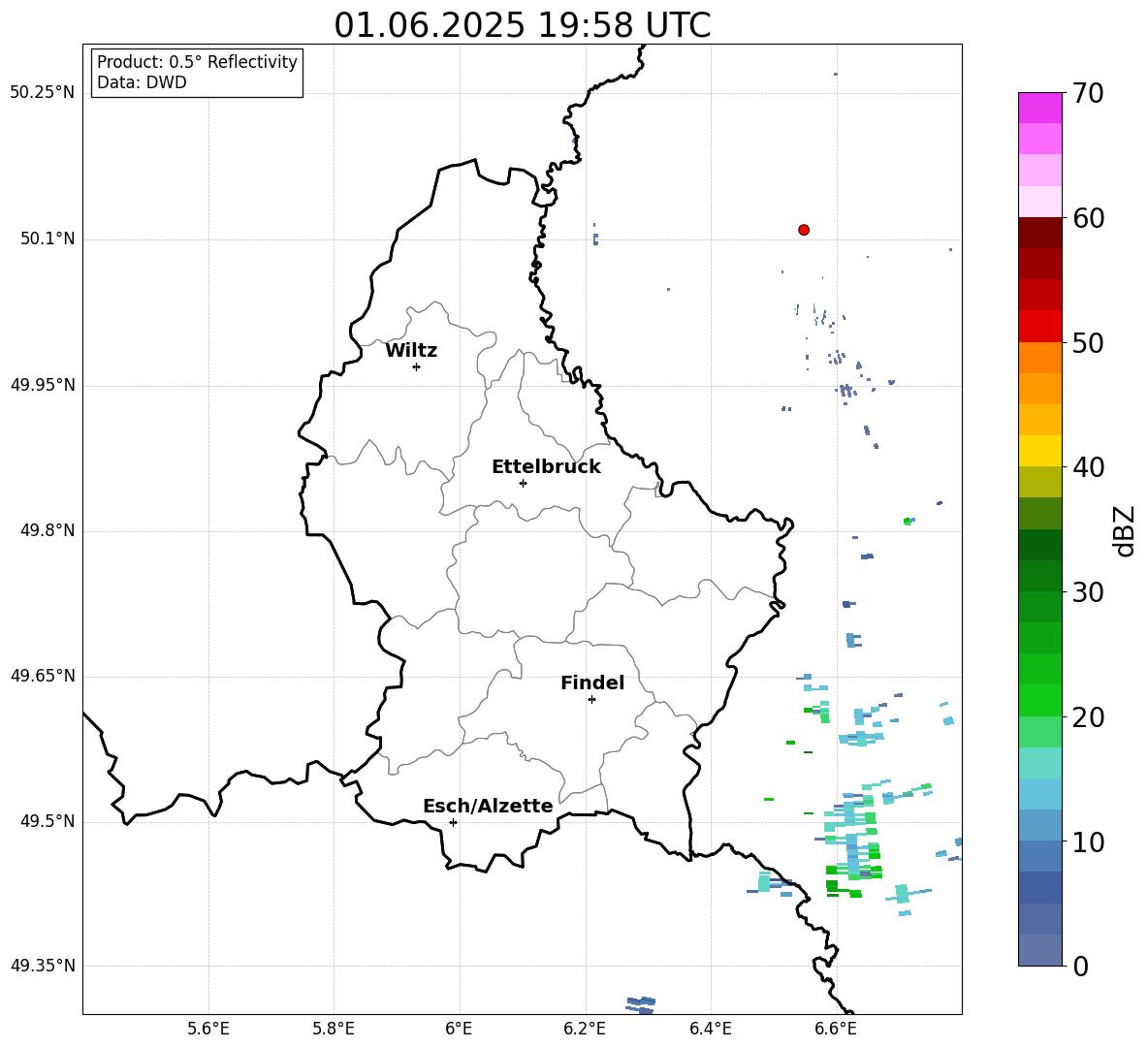Click the colorbar value 20
The width and height of the screenshot is (1148, 1048).
tap(1088, 717)
